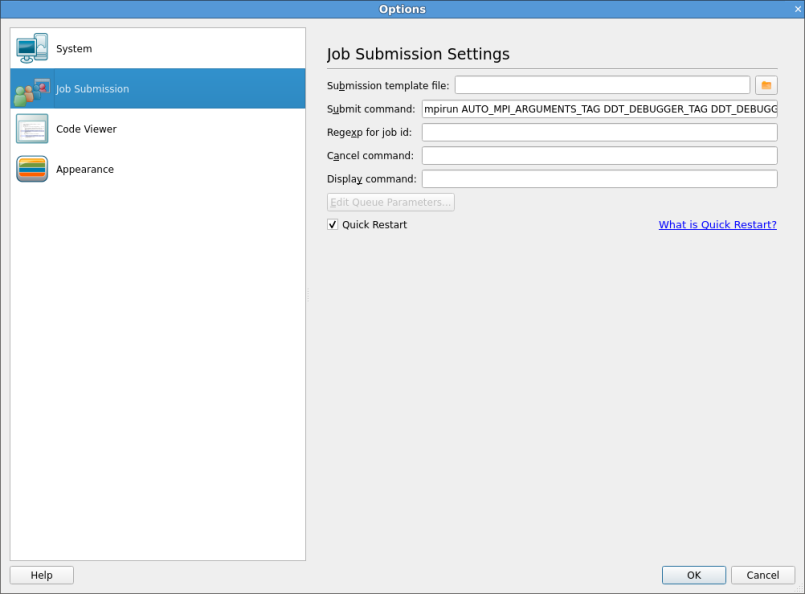
Task: Select the Regexp for job id field
Action: (599, 132)
